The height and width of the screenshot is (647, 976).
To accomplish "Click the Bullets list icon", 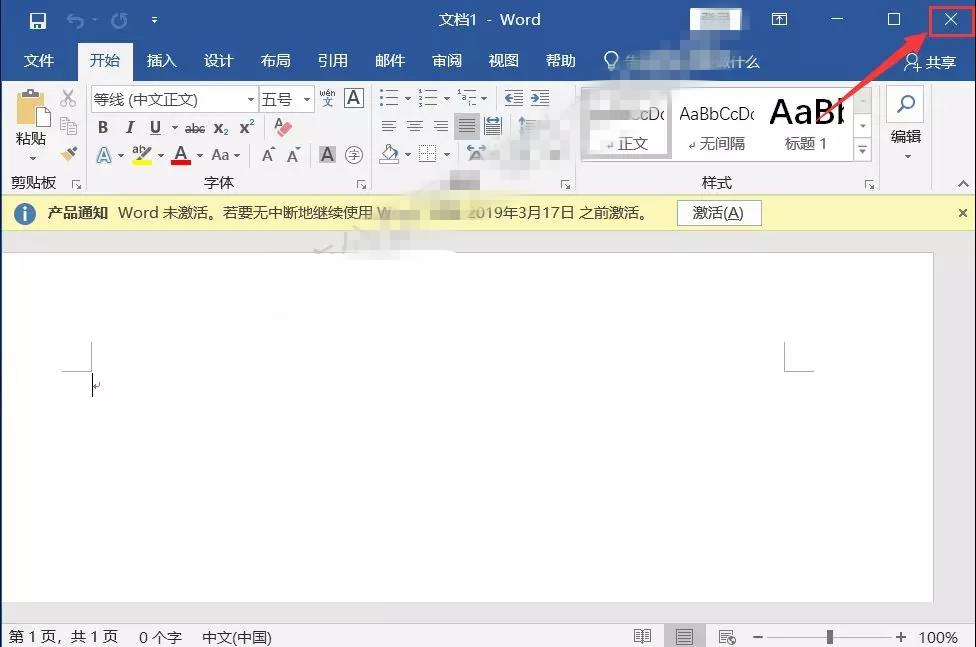I will click(389, 98).
